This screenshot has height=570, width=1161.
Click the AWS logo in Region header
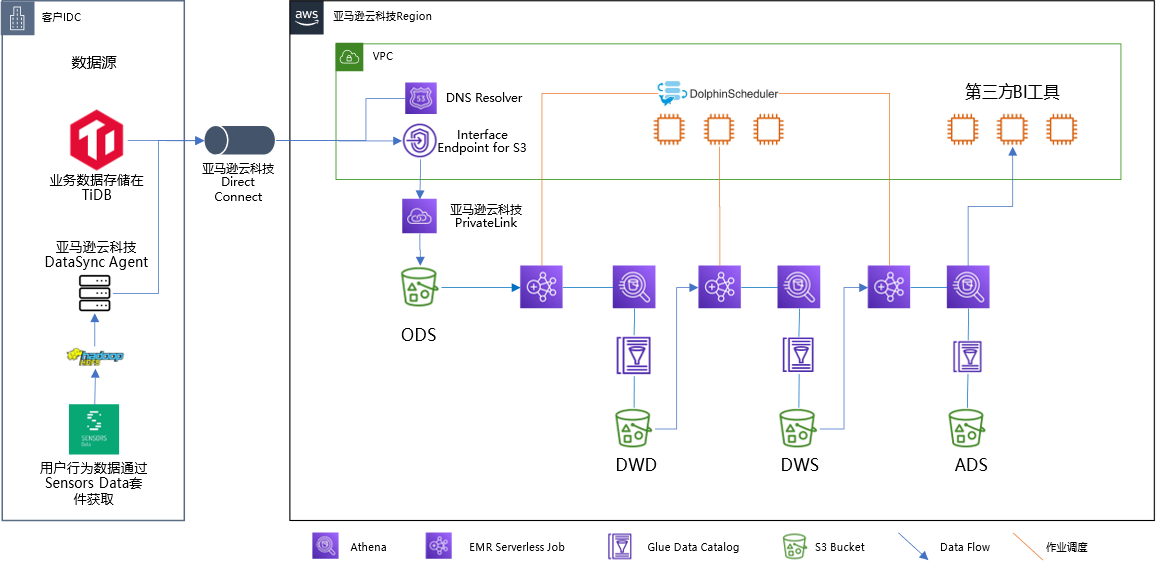tap(307, 16)
